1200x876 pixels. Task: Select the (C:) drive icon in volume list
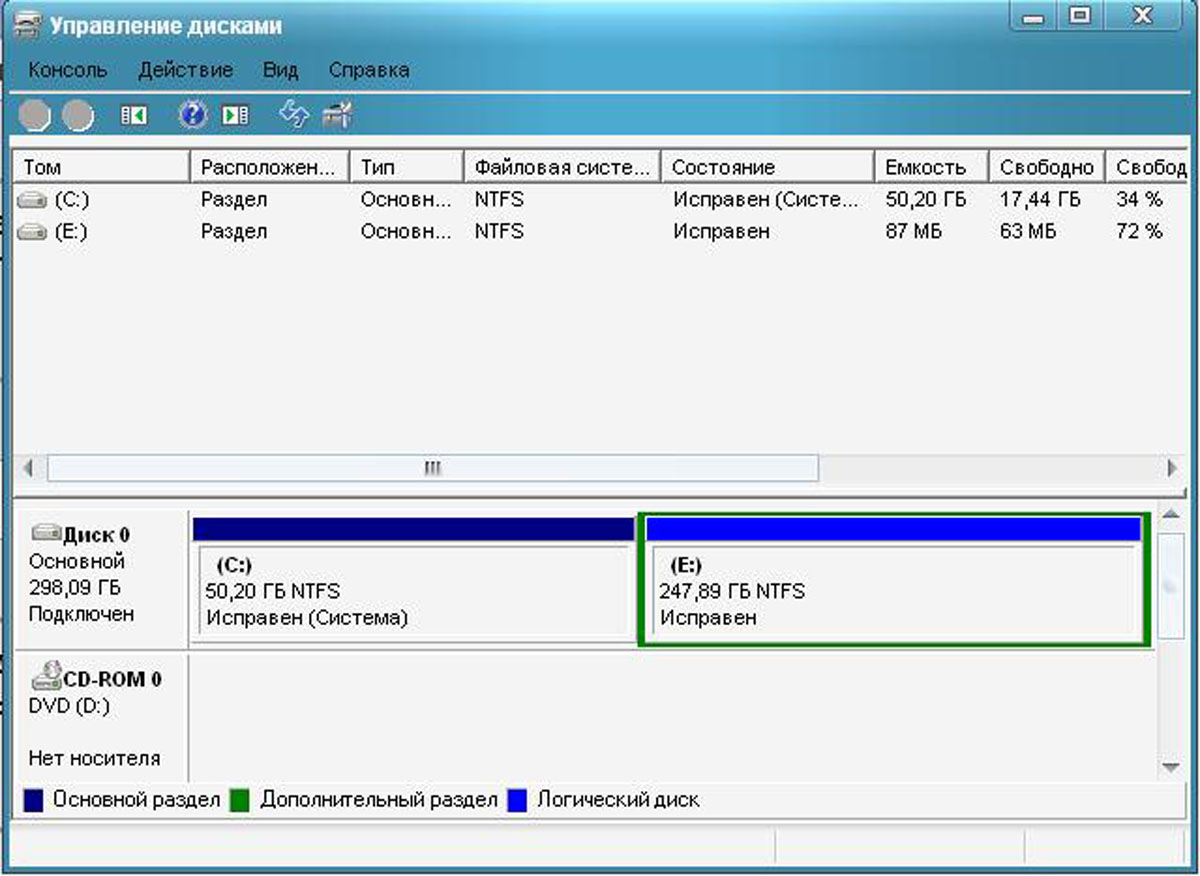coord(32,200)
